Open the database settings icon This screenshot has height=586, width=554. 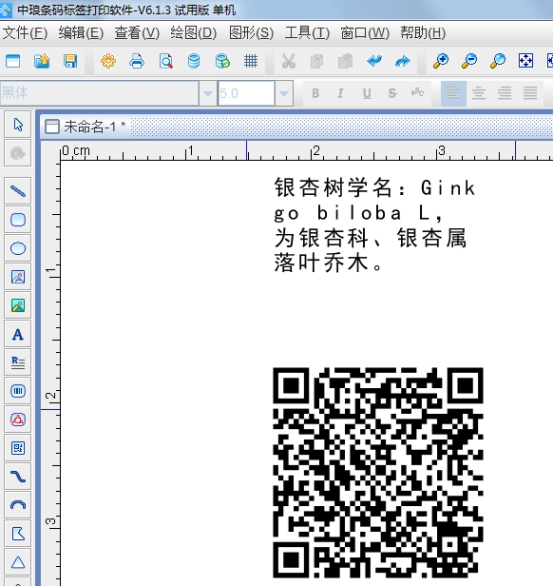tap(194, 61)
